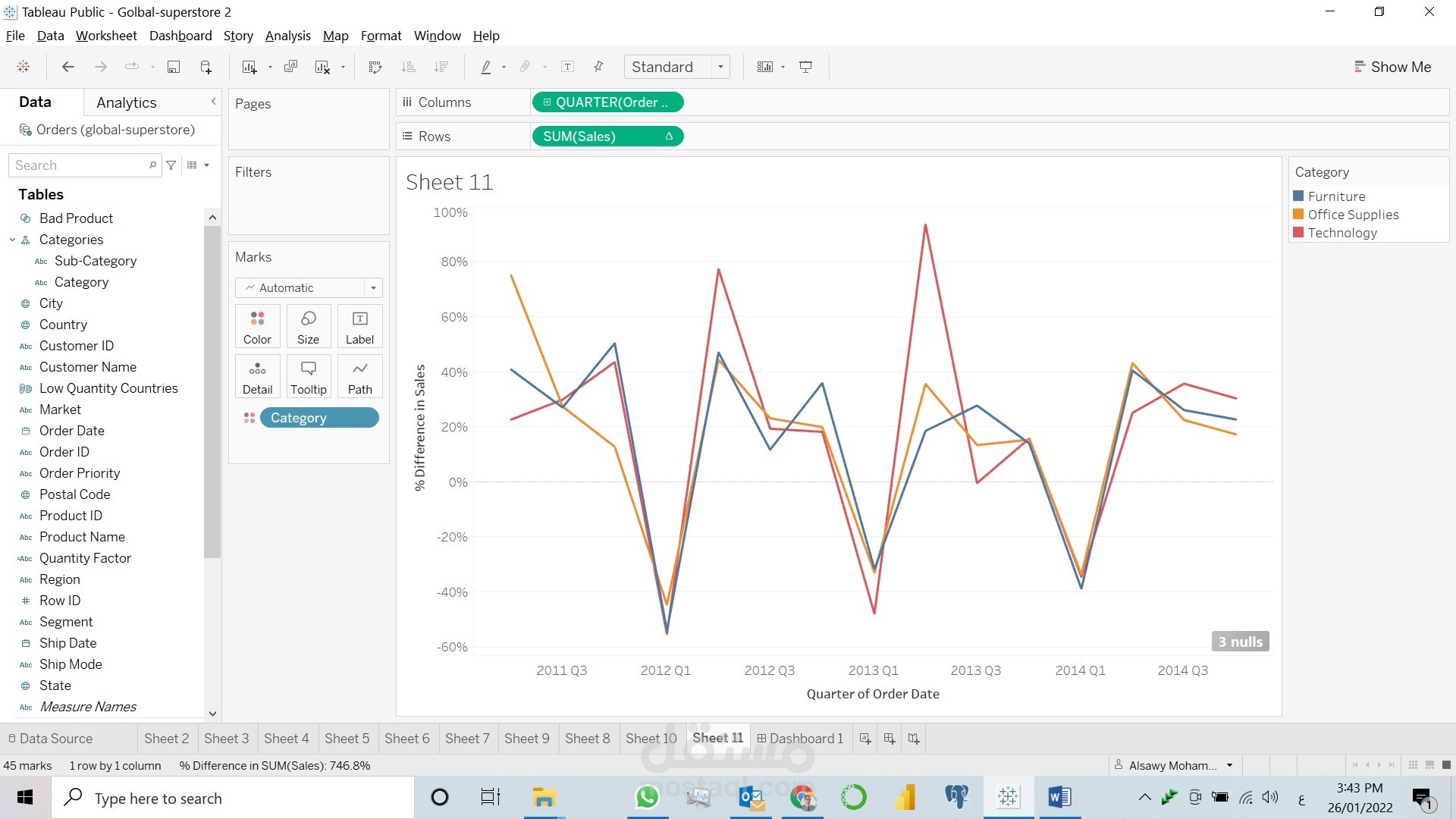This screenshot has height=819, width=1456.
Task: Switch to the Analytics pane tab
Action: tap(127, 102)
